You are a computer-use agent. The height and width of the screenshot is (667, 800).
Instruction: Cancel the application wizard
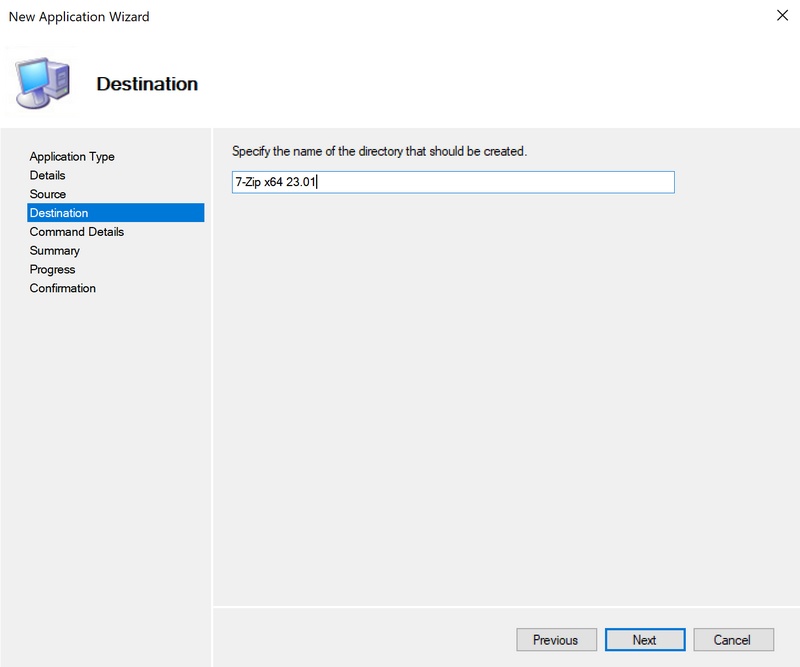coord(731,640)
